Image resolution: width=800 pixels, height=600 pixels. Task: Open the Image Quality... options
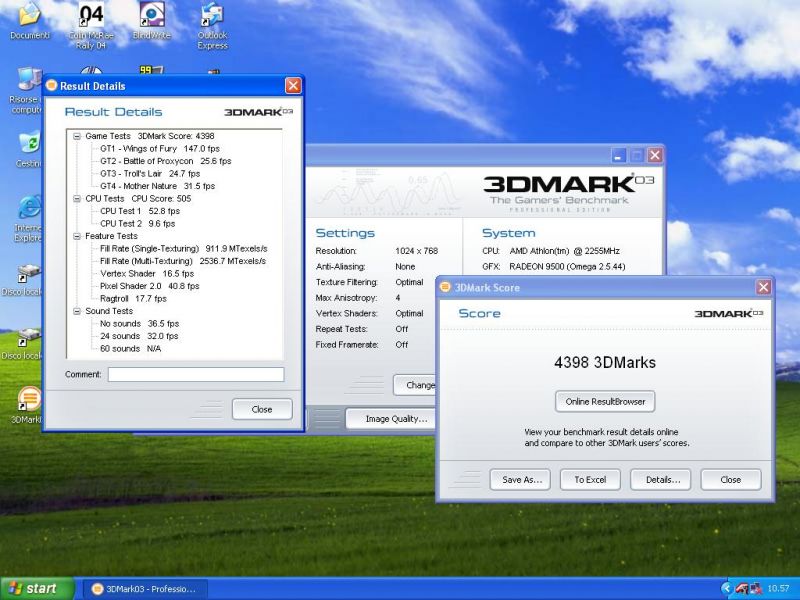391,419
